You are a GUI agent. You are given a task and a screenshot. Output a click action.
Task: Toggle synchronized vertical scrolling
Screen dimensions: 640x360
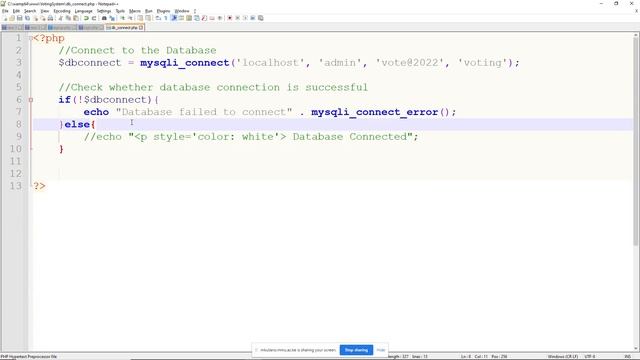click(x=140, y=18)
